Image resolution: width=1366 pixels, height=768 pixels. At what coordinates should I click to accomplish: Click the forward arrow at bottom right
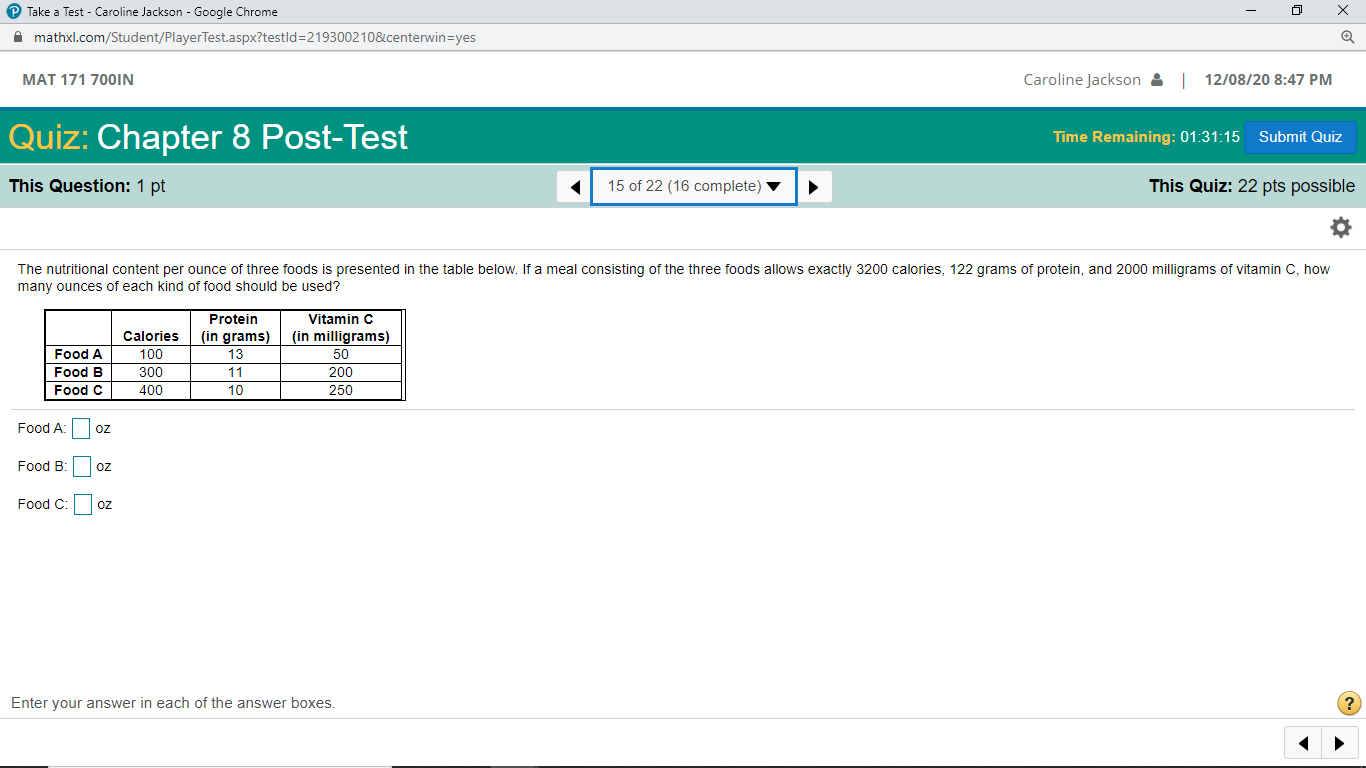pos(1340,743)
